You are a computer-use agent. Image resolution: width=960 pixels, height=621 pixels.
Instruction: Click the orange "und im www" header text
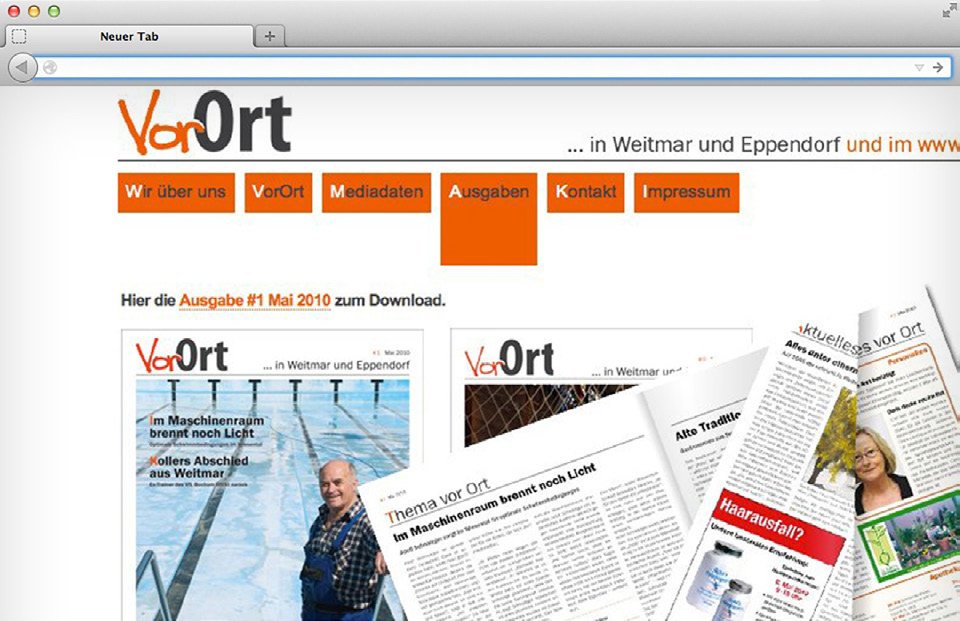(x=902, y=145)
